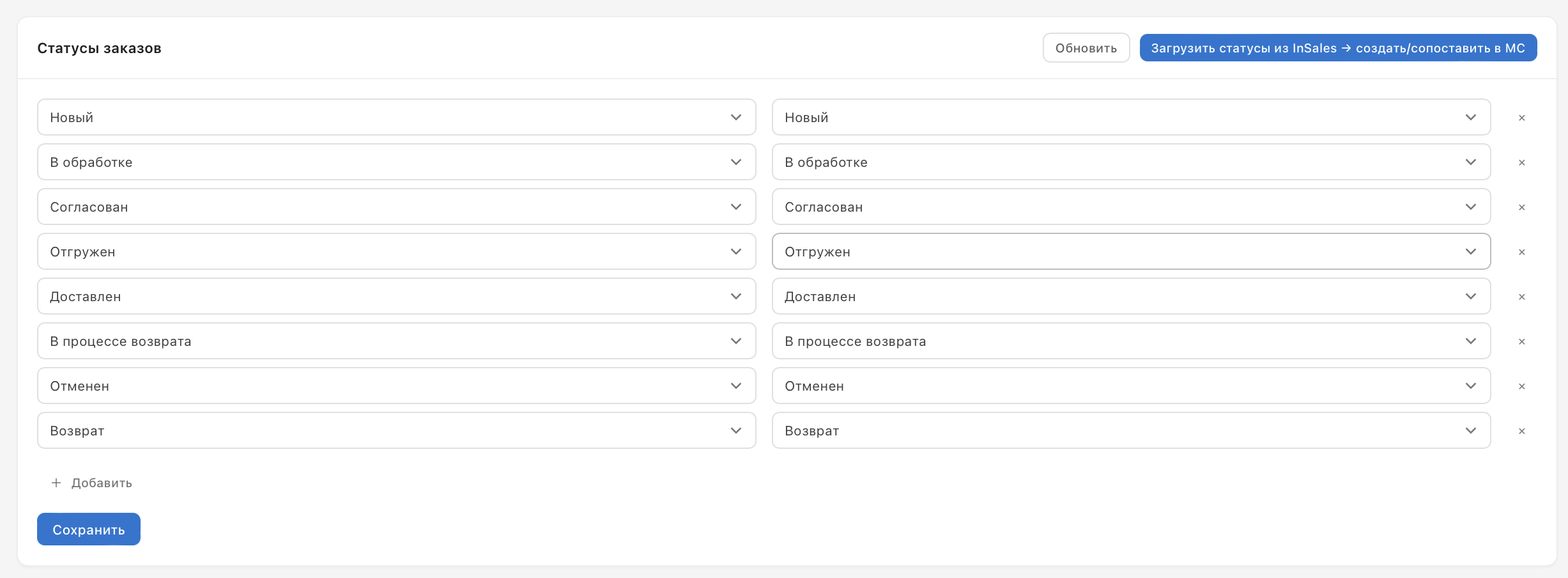Screen dimensions: 1568x578
Task: Delete the В процессе возврата row
Action: pyautogui.click(x=1521, y=341)
